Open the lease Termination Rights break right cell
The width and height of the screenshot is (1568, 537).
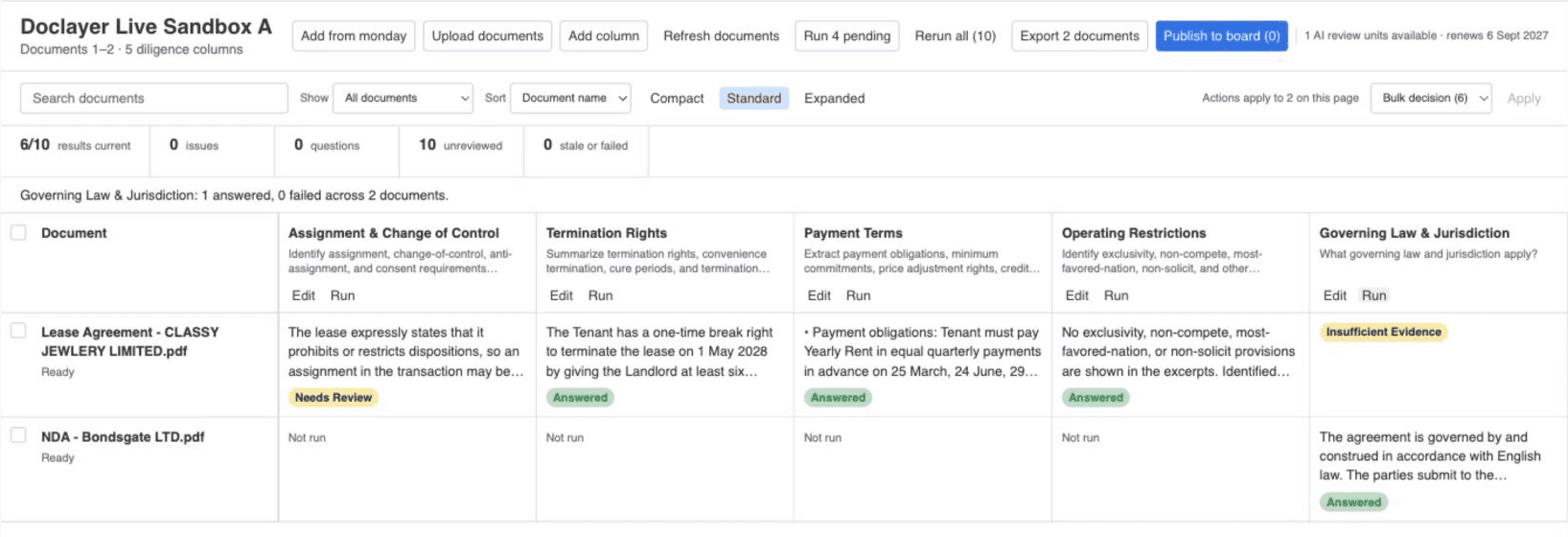(x=659, y=352)
